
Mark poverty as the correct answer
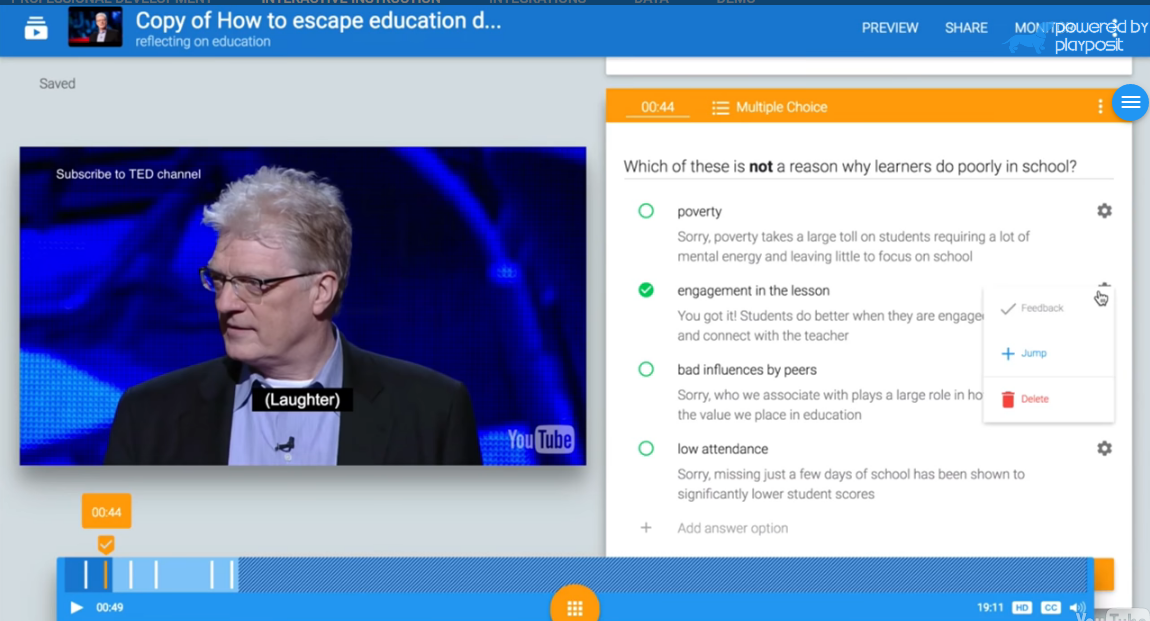click(x=646, y=211)
